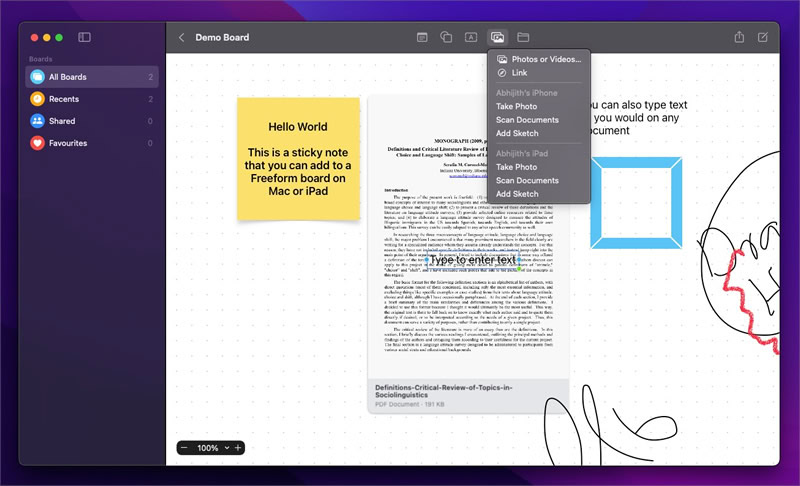Zoom out with the minus button

[x=184, y=448]
